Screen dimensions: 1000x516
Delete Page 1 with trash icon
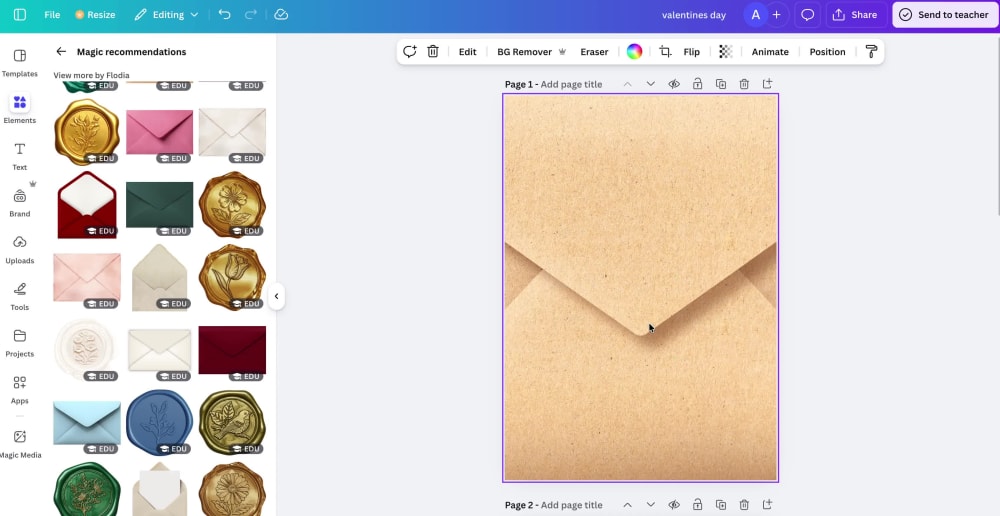pyautogui.click(x=744, y=84)
